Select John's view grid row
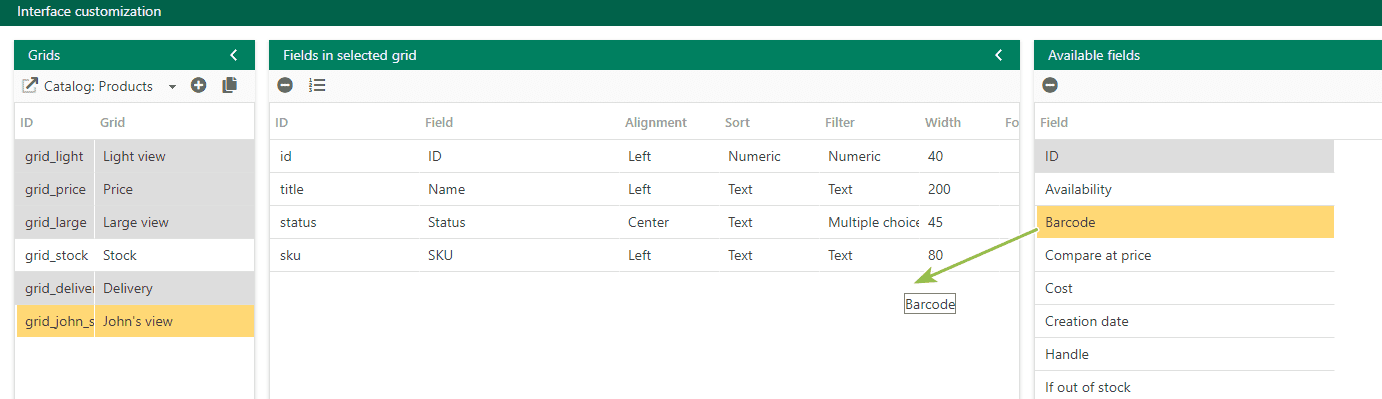Viewport: 1382px width, 399px height. [135, 321]
